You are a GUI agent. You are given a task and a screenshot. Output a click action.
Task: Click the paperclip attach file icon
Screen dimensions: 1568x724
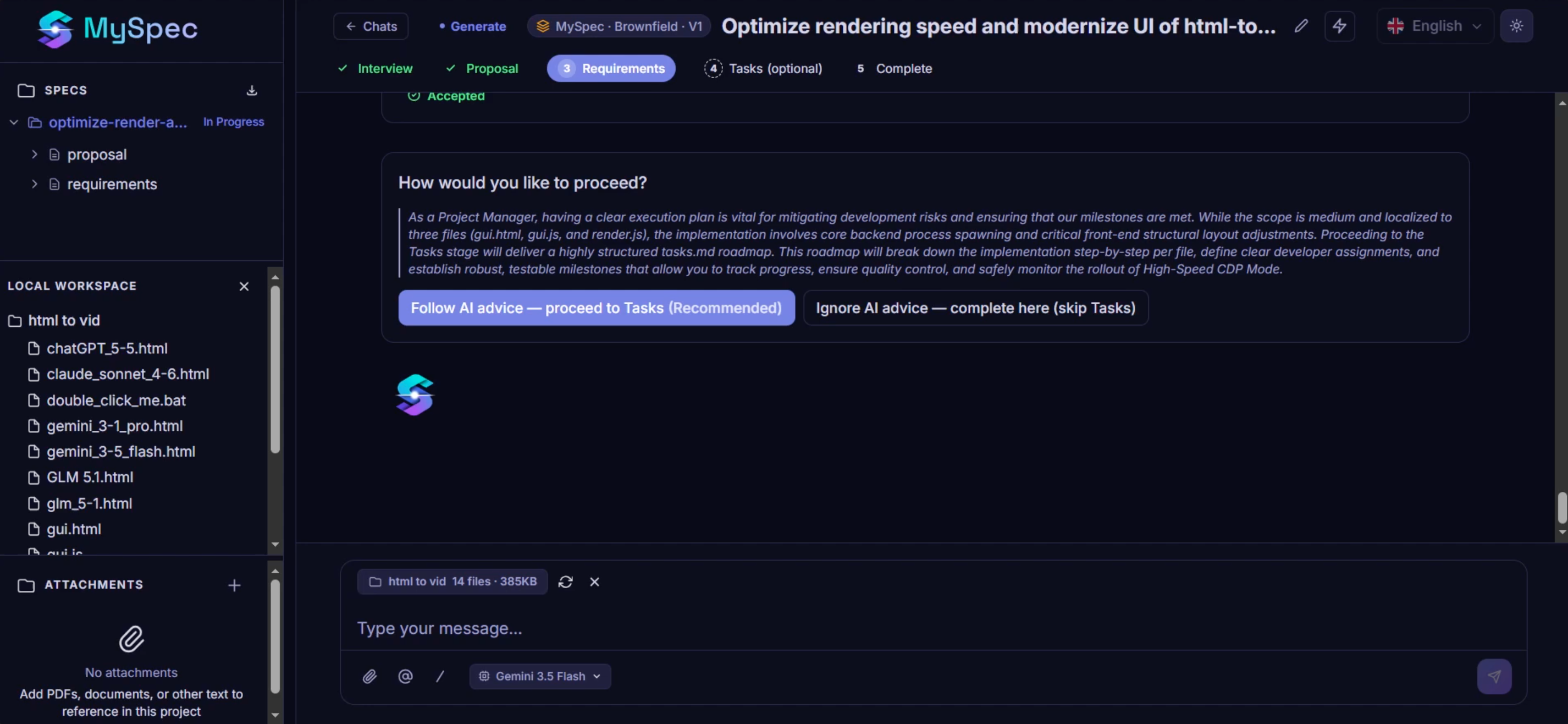(369, 676)
